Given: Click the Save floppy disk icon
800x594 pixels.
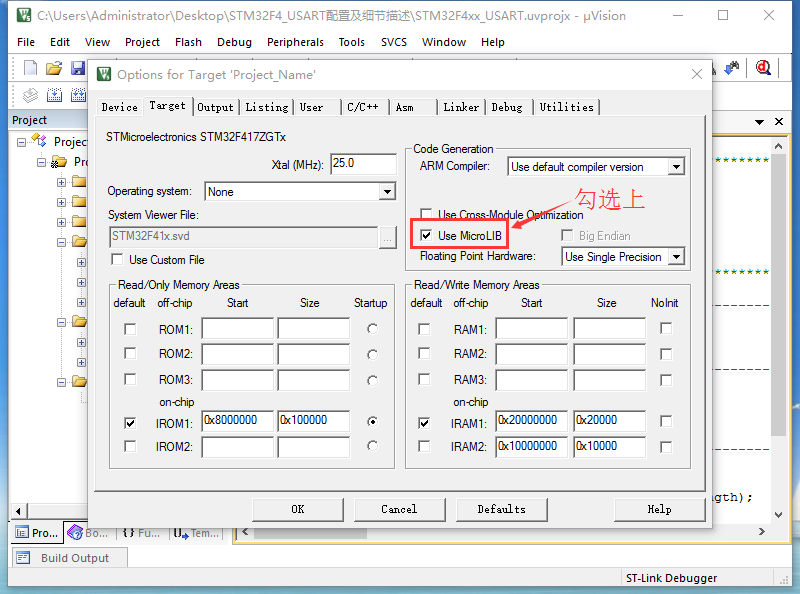Looking at the screenshot, I should point(78,68).
